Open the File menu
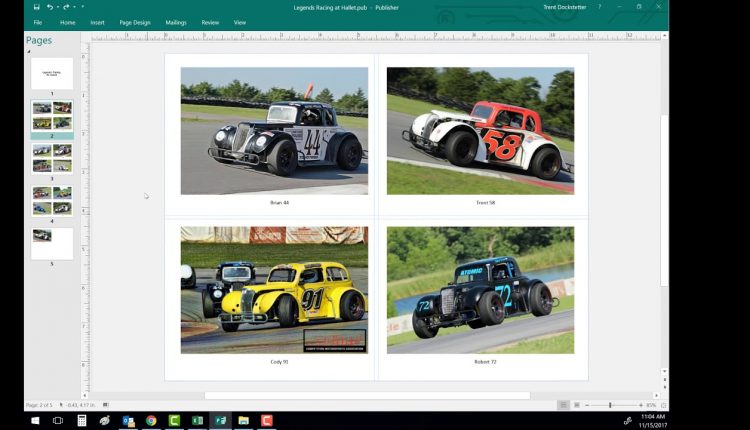The width and height of the screenshot is (750, 430). point(38,22)
